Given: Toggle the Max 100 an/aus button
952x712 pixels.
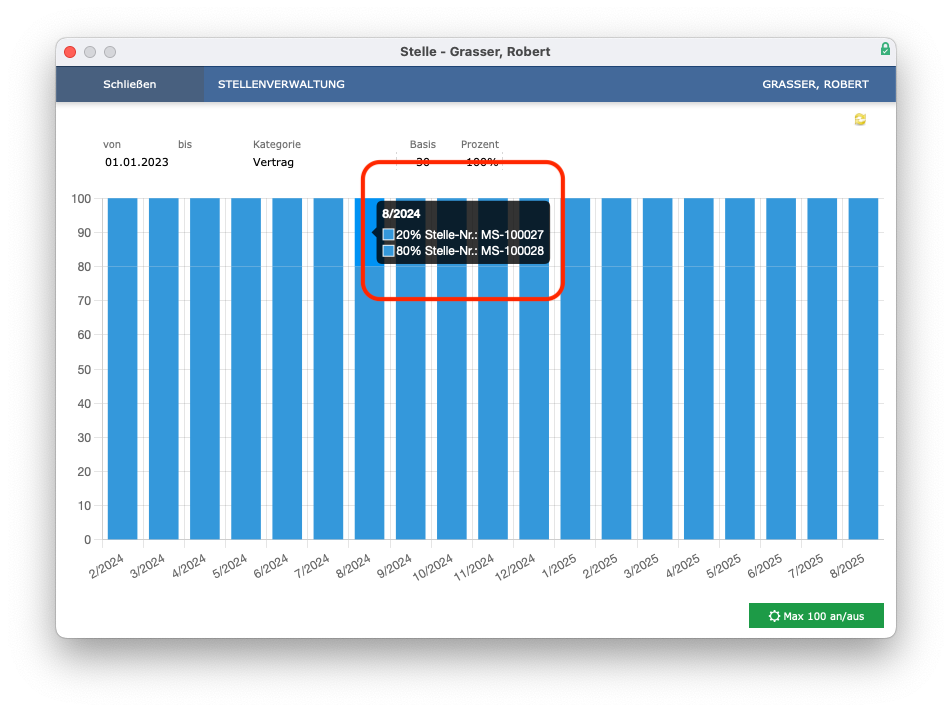Looking at the screenshot, I should (816, 615).
